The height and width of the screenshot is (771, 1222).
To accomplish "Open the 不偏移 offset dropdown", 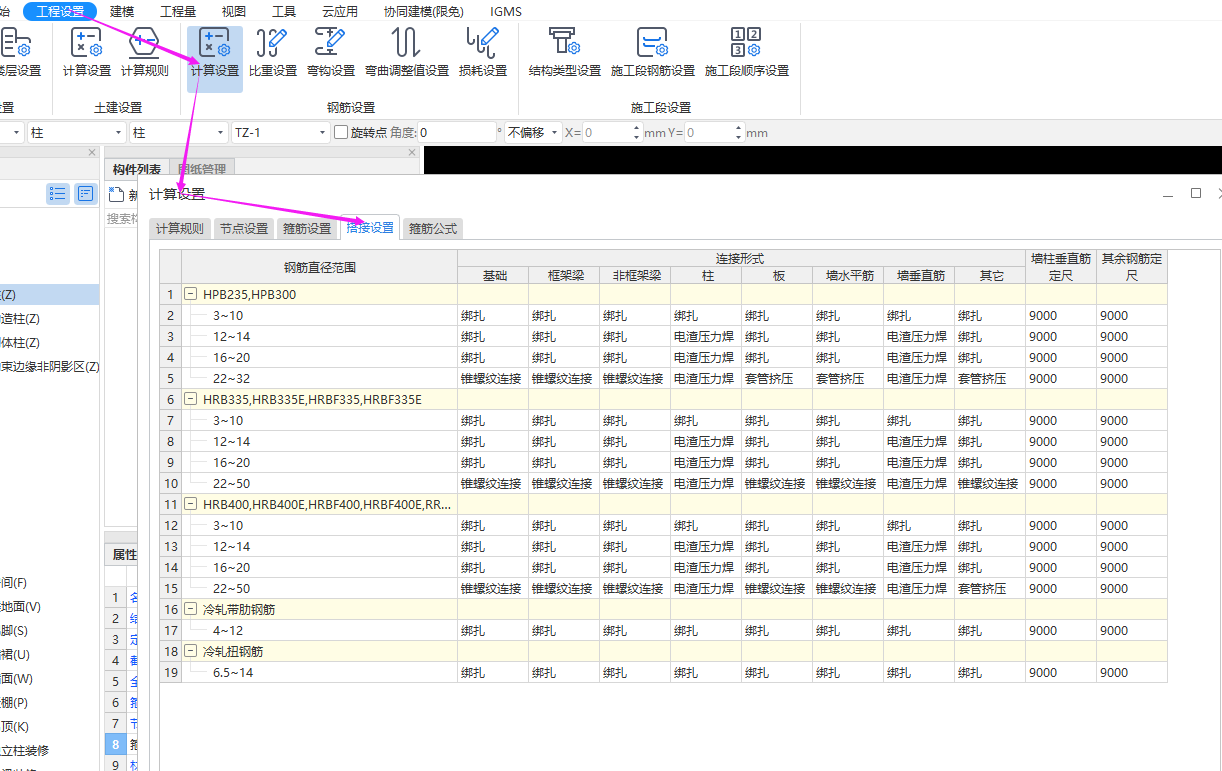I will pos(553,132).
